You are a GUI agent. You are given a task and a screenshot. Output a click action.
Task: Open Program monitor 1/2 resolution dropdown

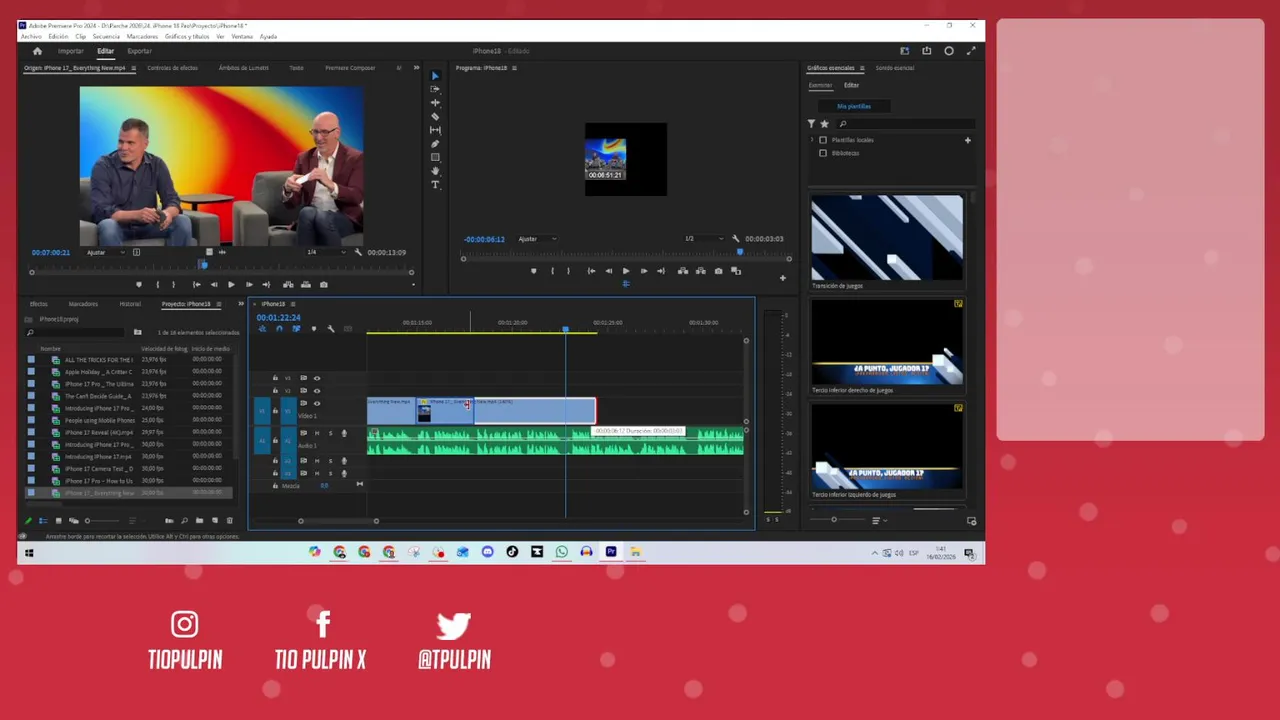703,239
